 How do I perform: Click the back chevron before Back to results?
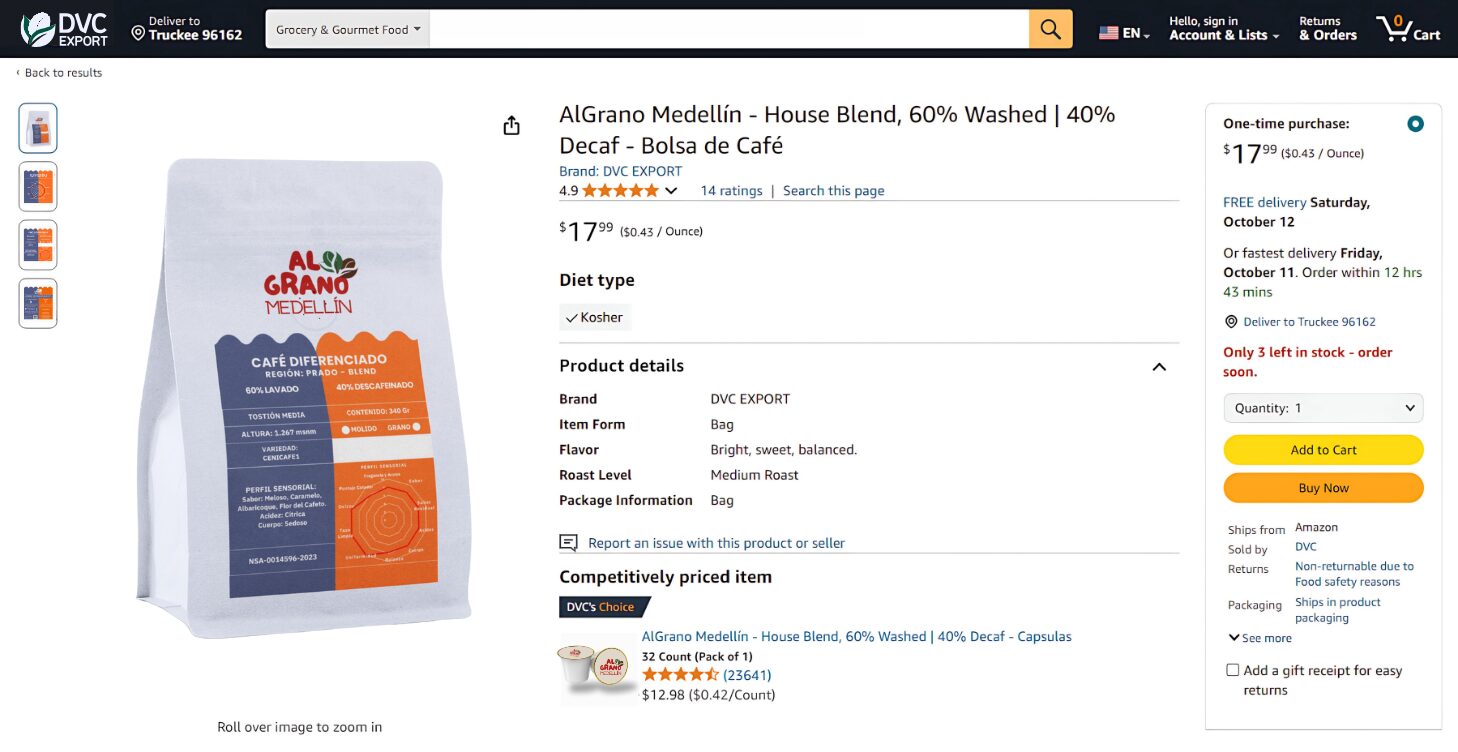tap(16, 72)
